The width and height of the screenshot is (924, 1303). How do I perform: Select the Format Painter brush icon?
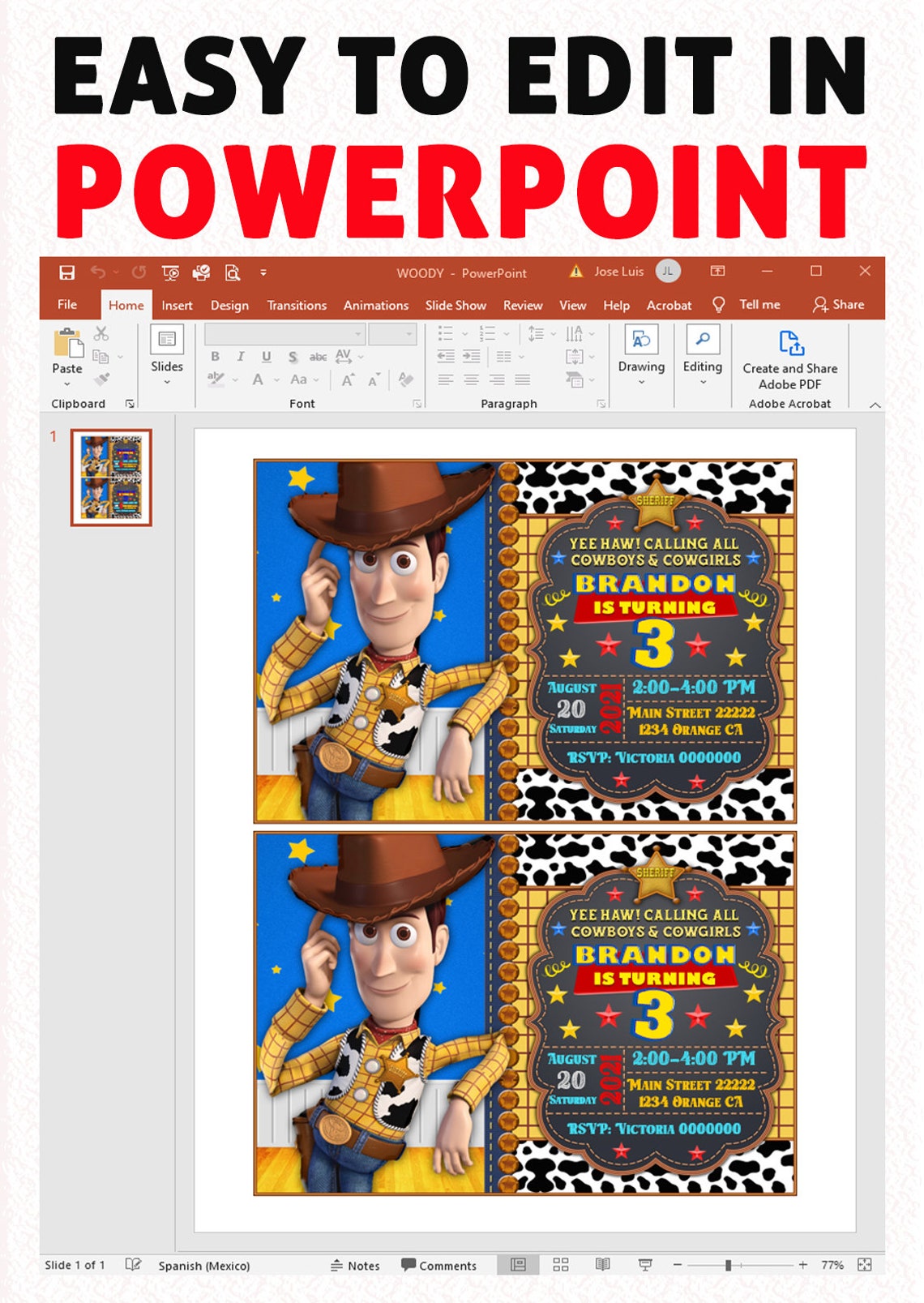(x=101, y=379)
